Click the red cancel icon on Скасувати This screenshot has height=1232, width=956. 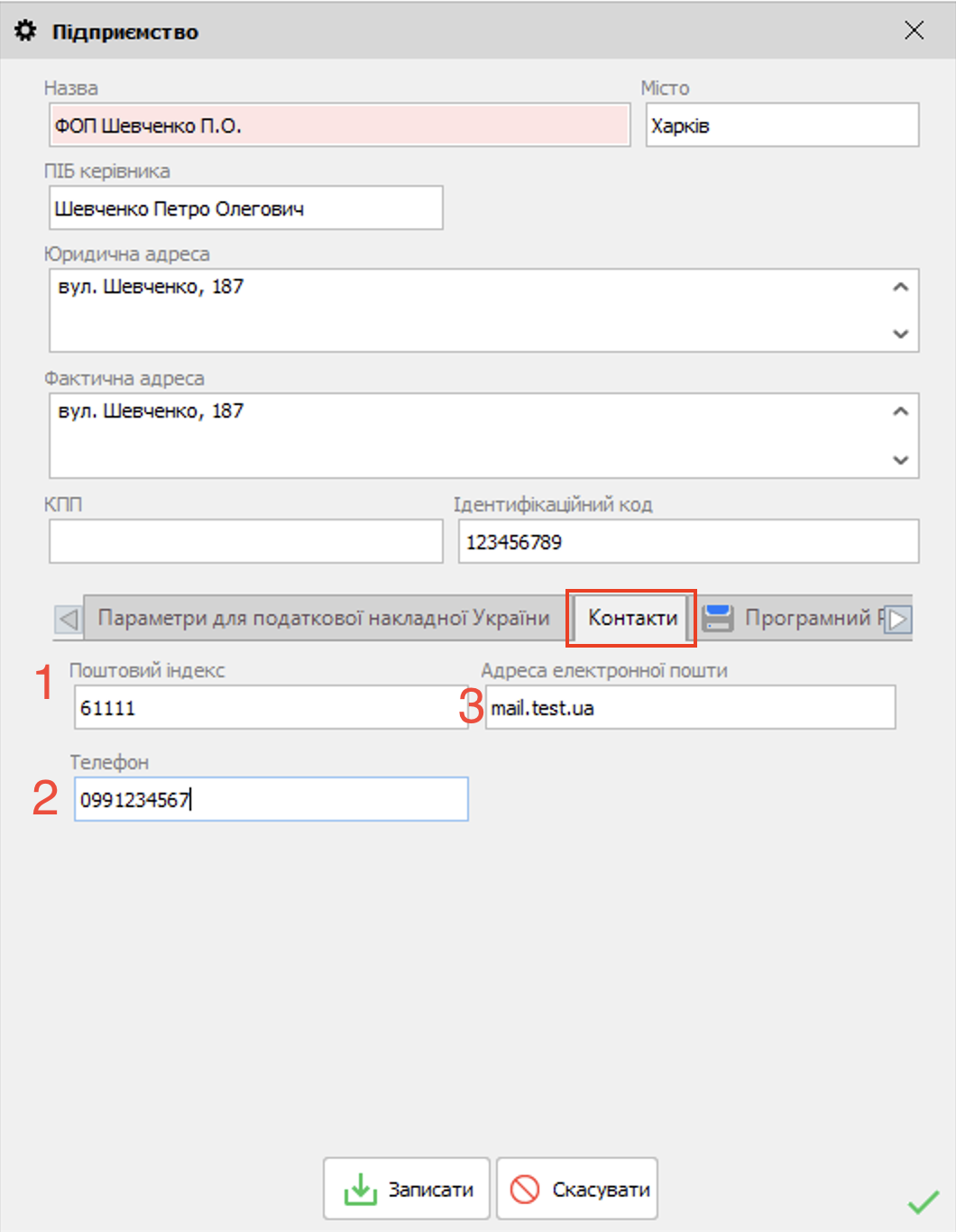click(x=525, y=1189)
